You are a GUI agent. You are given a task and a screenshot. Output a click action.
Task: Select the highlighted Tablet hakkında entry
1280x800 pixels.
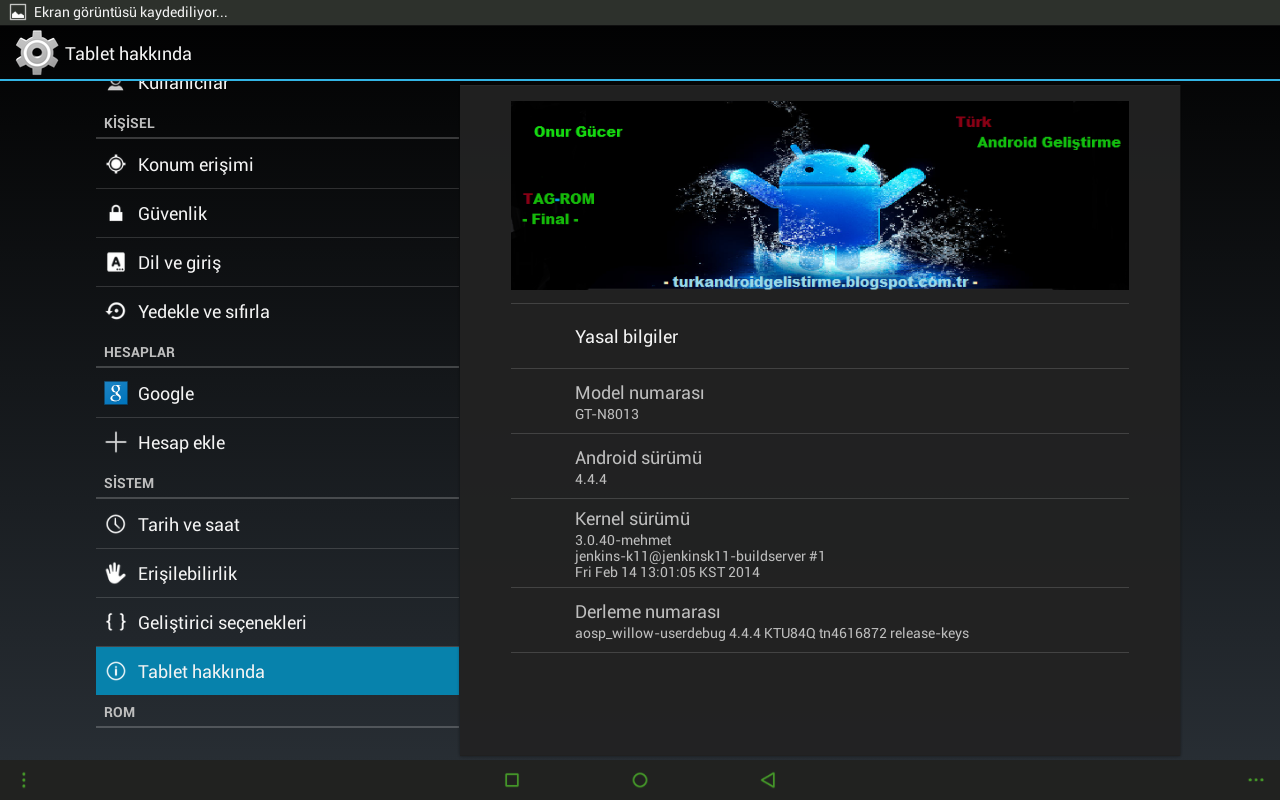click(277, 671)
